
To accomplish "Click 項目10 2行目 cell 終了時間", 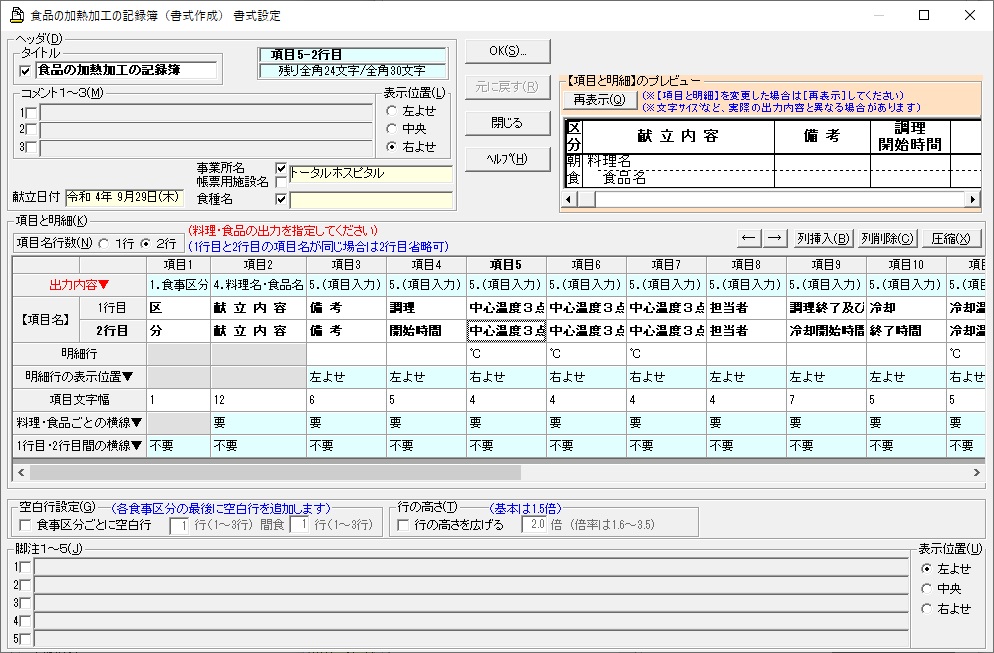I will [906, 331].
